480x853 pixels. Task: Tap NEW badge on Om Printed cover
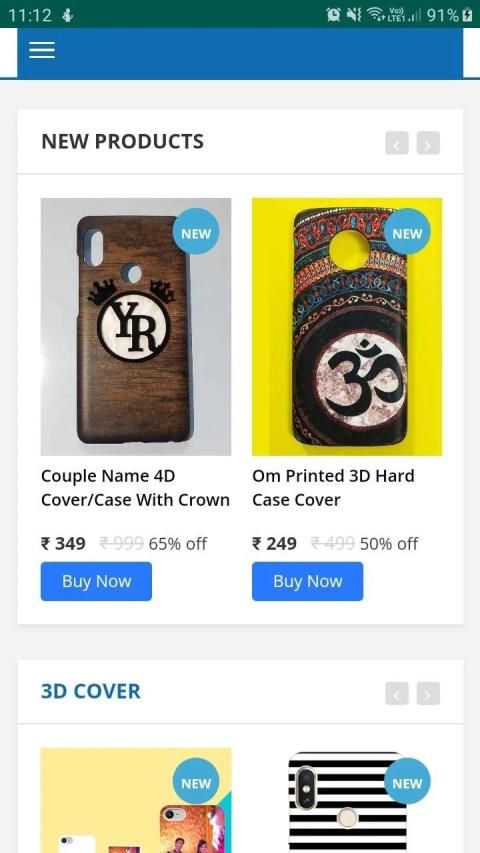pyautogui.click(x=407, y=232)
